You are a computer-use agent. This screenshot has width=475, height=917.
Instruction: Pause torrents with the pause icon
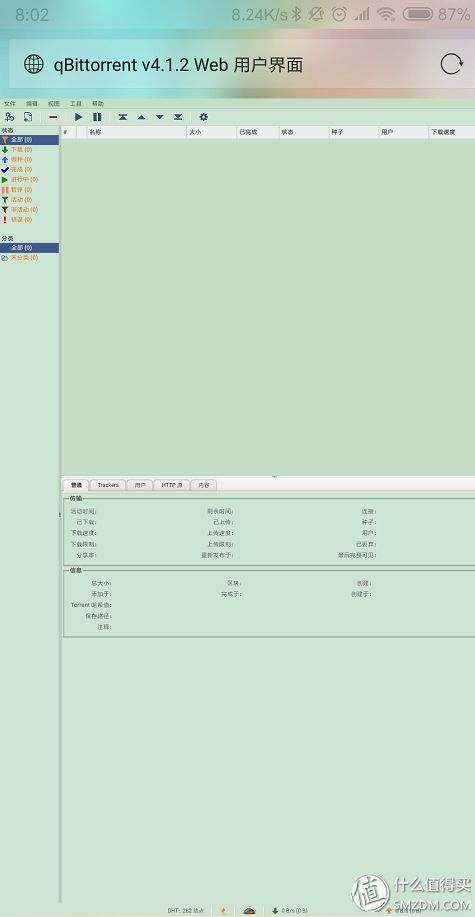(x=97, y=117)
